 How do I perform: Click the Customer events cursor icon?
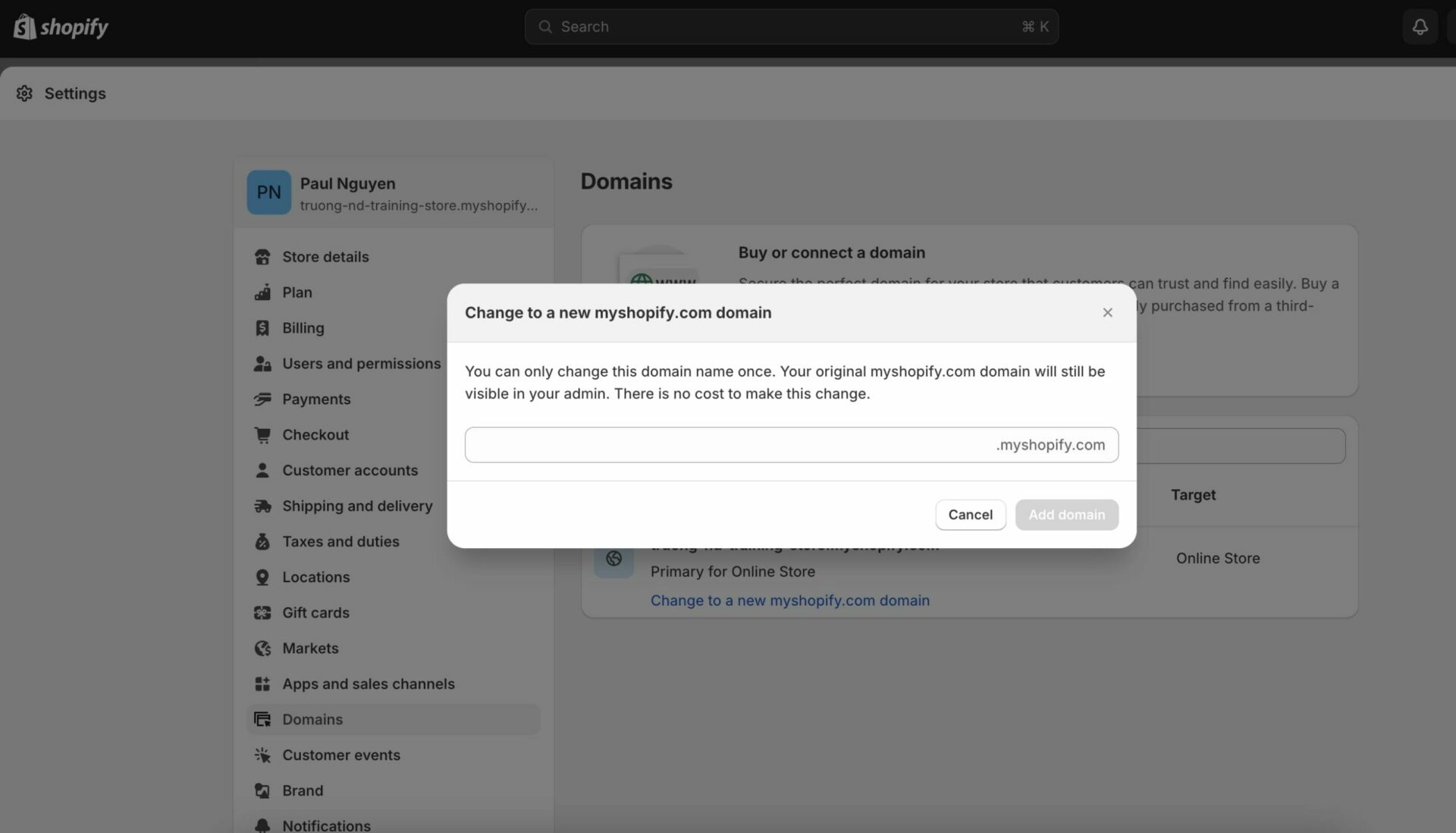[262, 756]
